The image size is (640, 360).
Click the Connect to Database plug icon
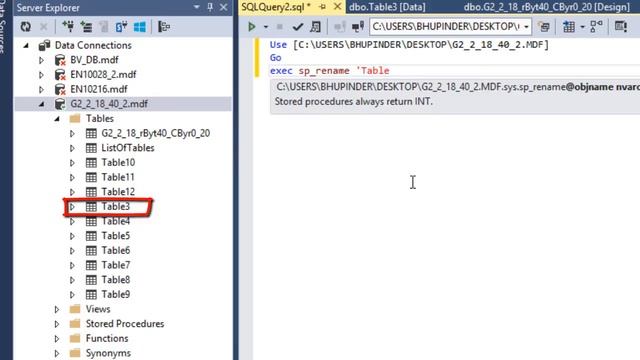click(68, 27)
